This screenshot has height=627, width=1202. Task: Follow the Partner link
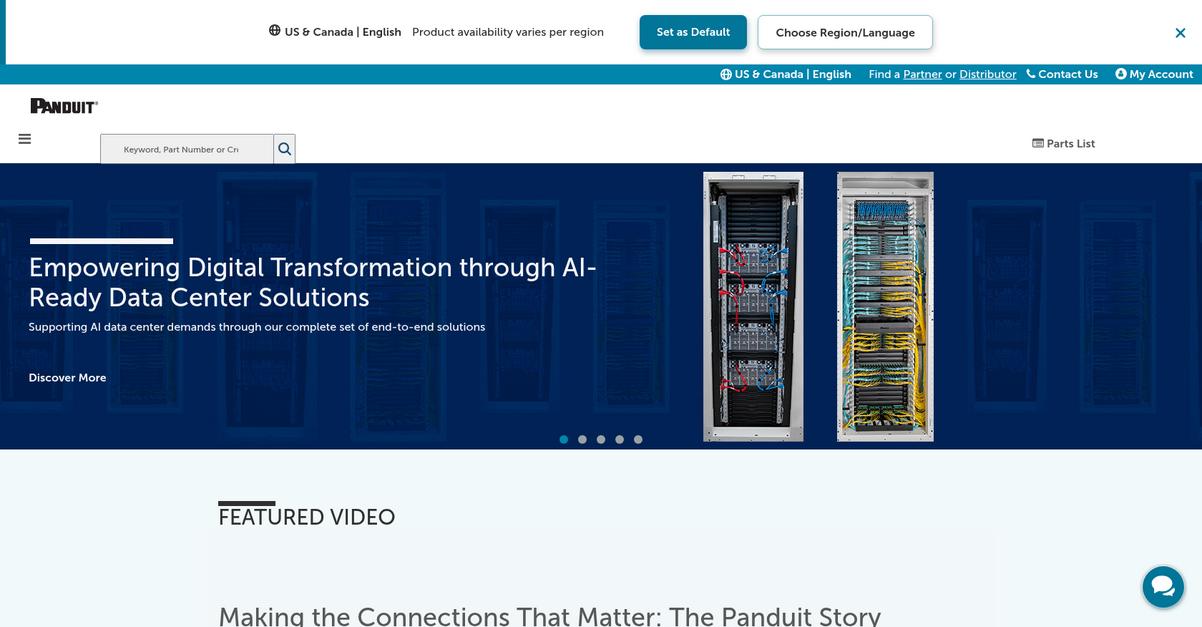coord(922,74)
